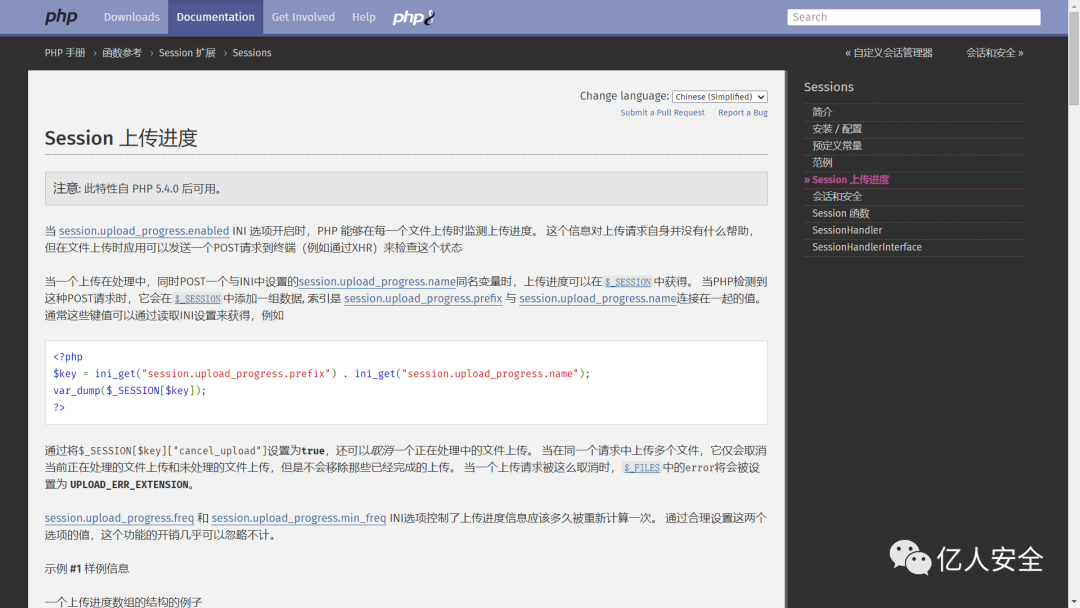This screenshot has width=1080, height=608.
Task: Click the Sessions sidebar heading
Action: pos(829,87)
